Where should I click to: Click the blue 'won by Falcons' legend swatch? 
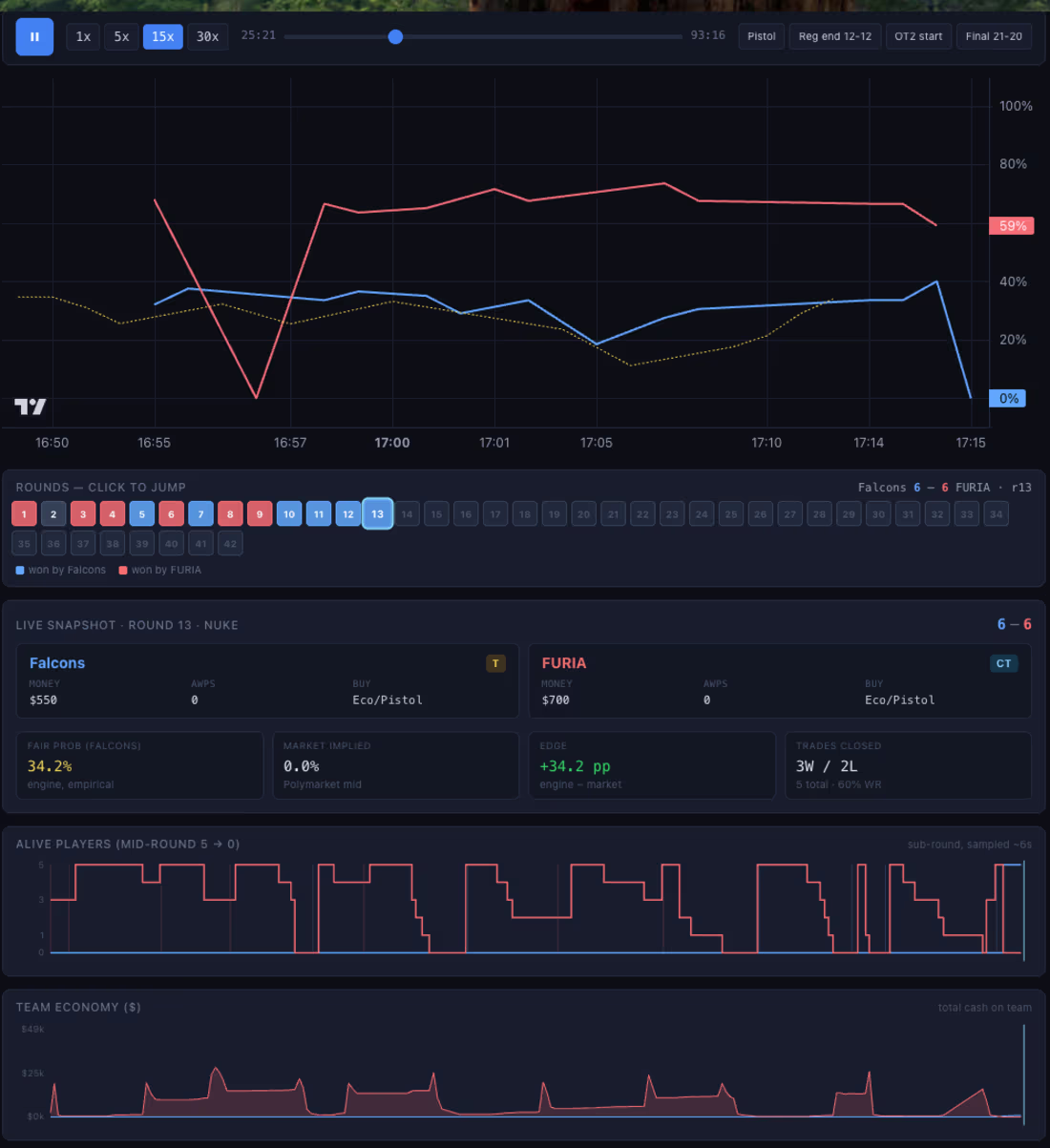coord(20,571)
